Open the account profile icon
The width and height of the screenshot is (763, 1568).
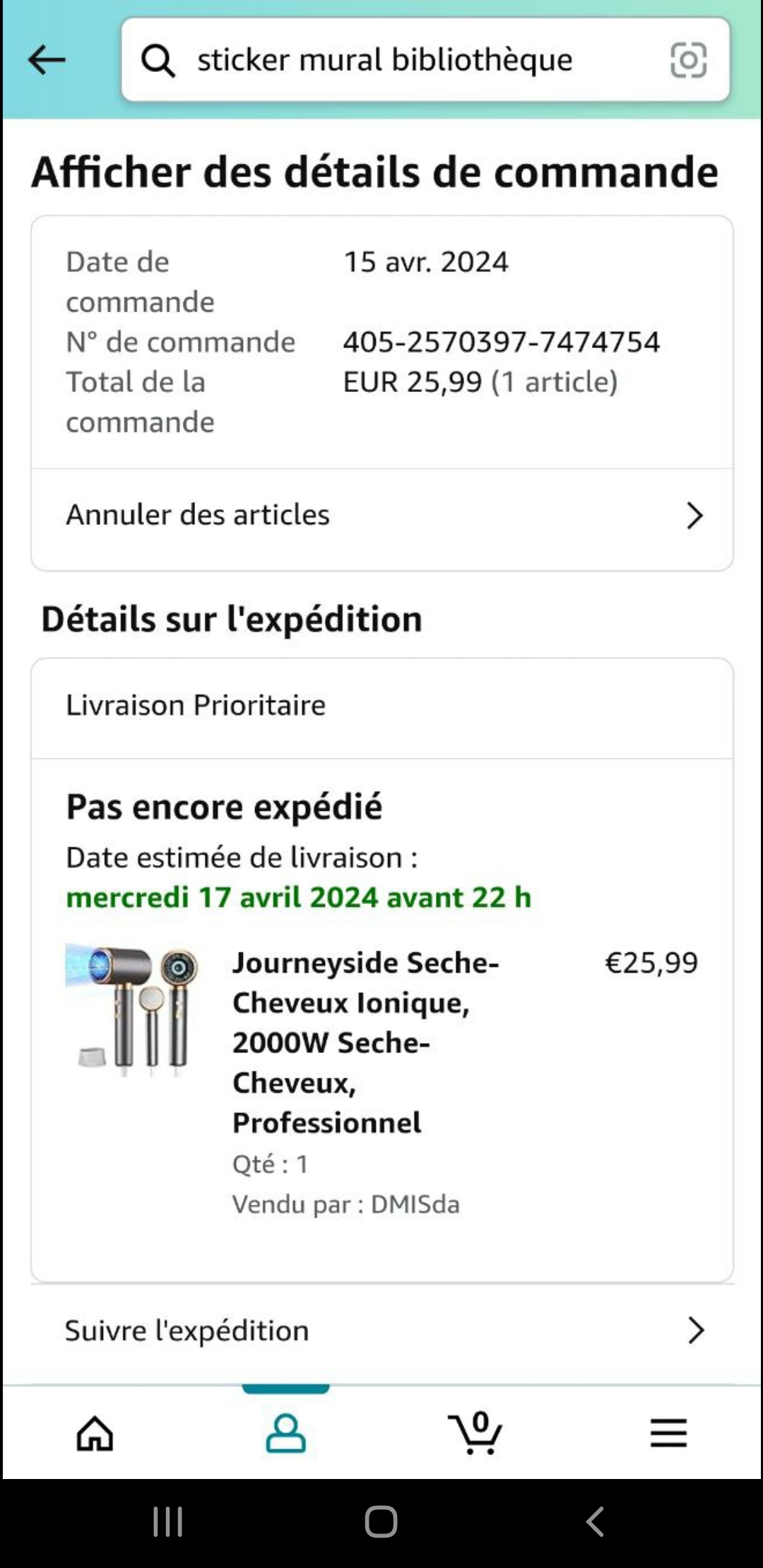point(285,1433)
